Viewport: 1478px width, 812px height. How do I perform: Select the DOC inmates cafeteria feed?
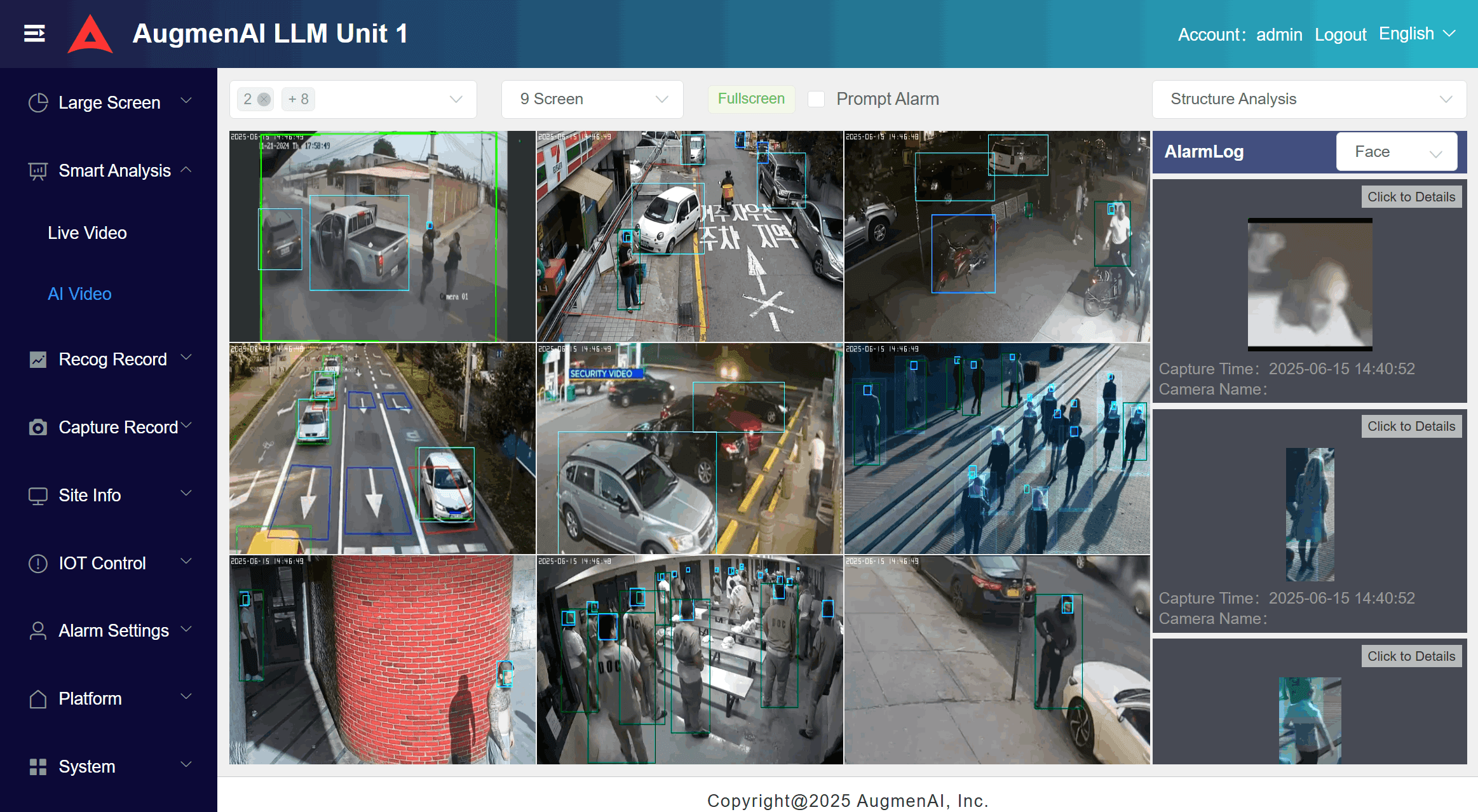tap(690, 660)
